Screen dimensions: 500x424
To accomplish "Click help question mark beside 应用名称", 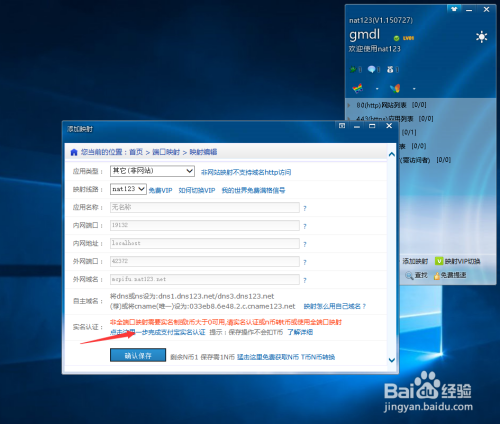I will tap(305, 208).
